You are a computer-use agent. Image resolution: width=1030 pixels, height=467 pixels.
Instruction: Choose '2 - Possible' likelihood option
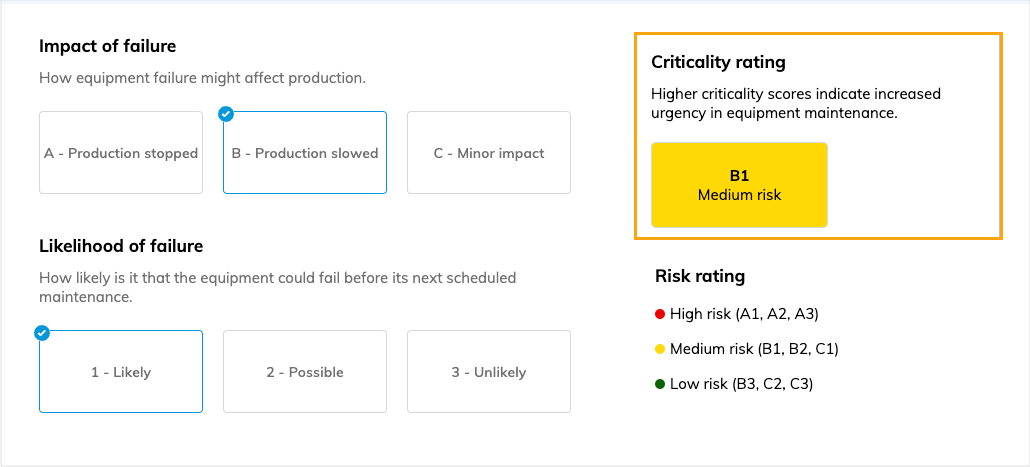pos(305,372)
